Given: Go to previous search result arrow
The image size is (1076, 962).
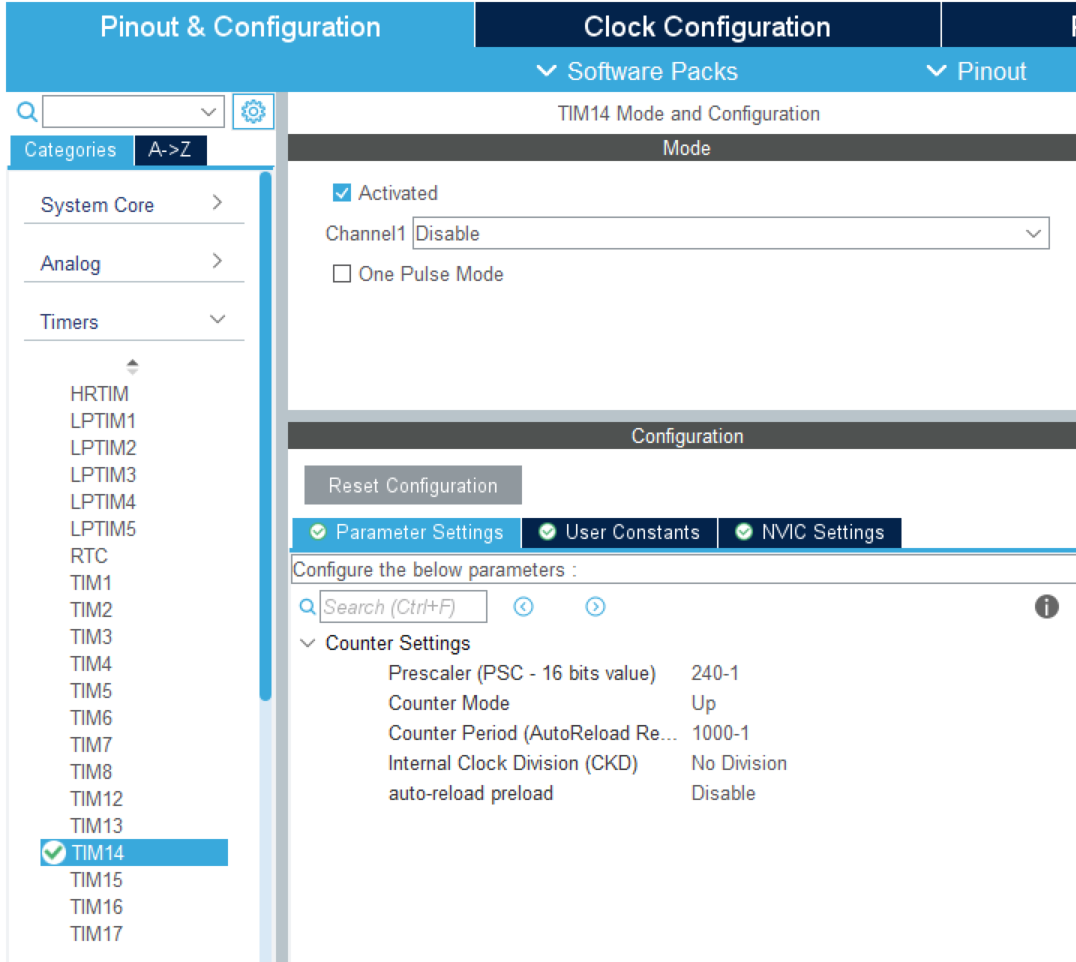Looking at the screenshot, I should click(x=523, y=607).
